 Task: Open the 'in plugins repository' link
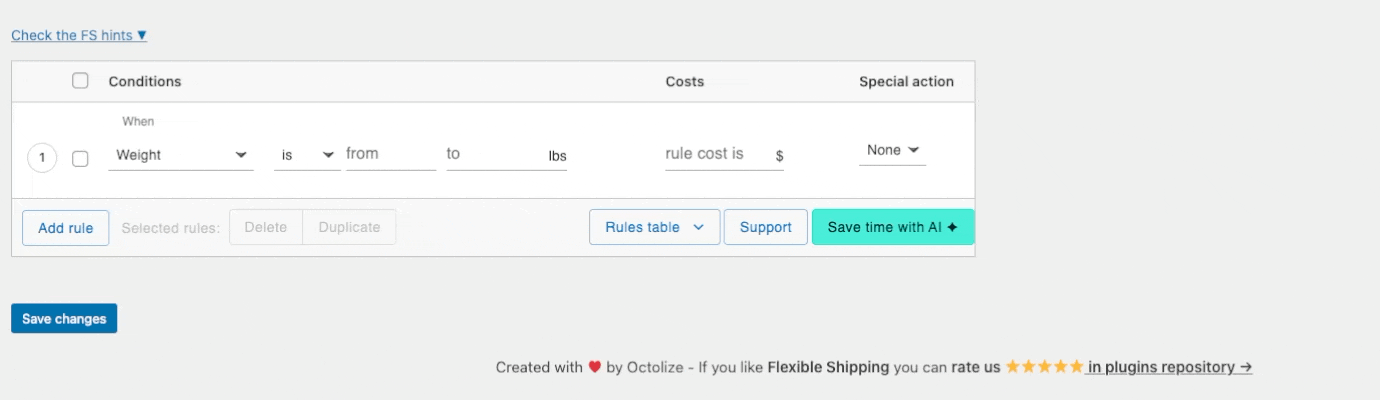(x=1170, y=367)
